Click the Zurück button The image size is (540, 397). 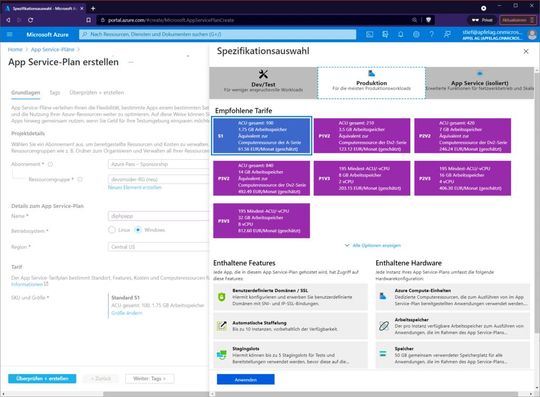(x=101, y=379)
